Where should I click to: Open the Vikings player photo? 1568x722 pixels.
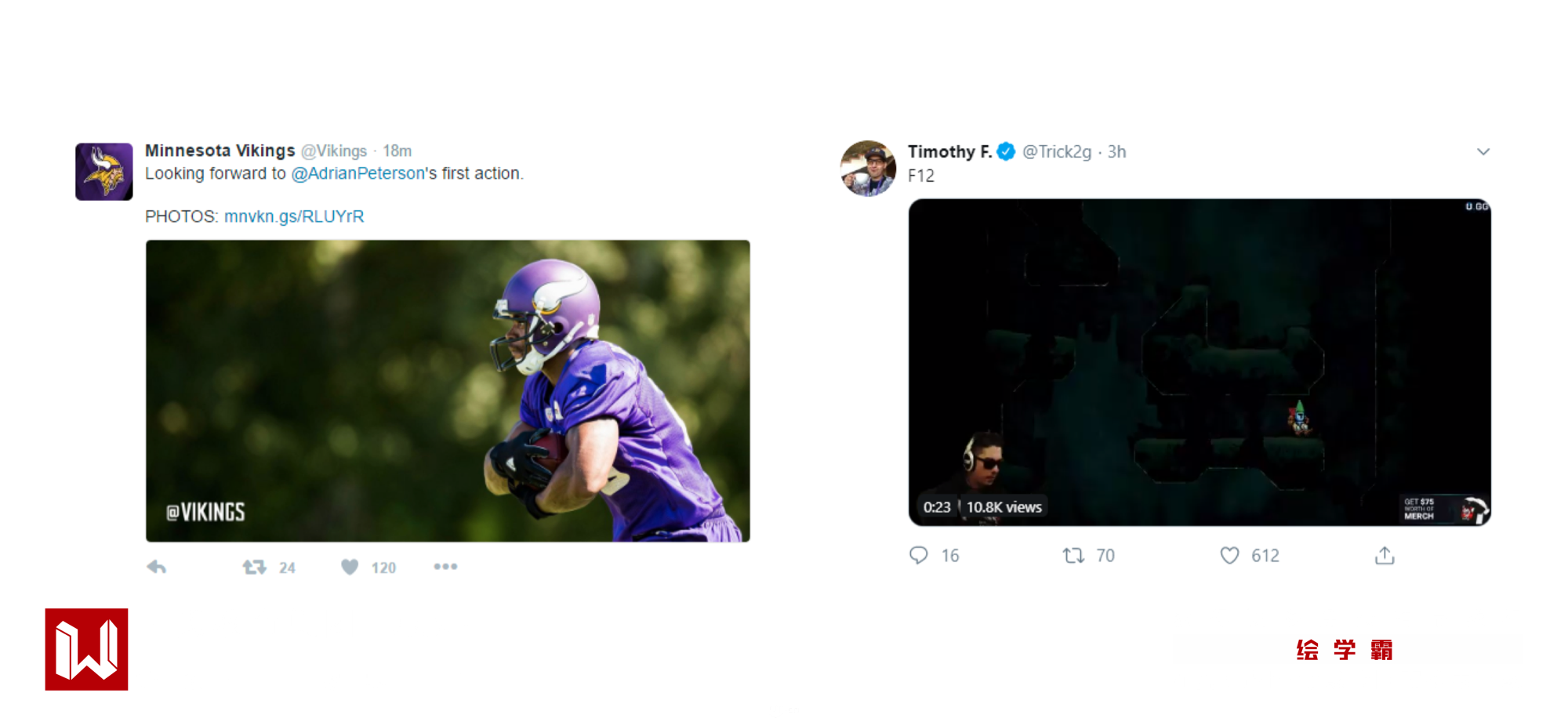click(x=448, y=390)
